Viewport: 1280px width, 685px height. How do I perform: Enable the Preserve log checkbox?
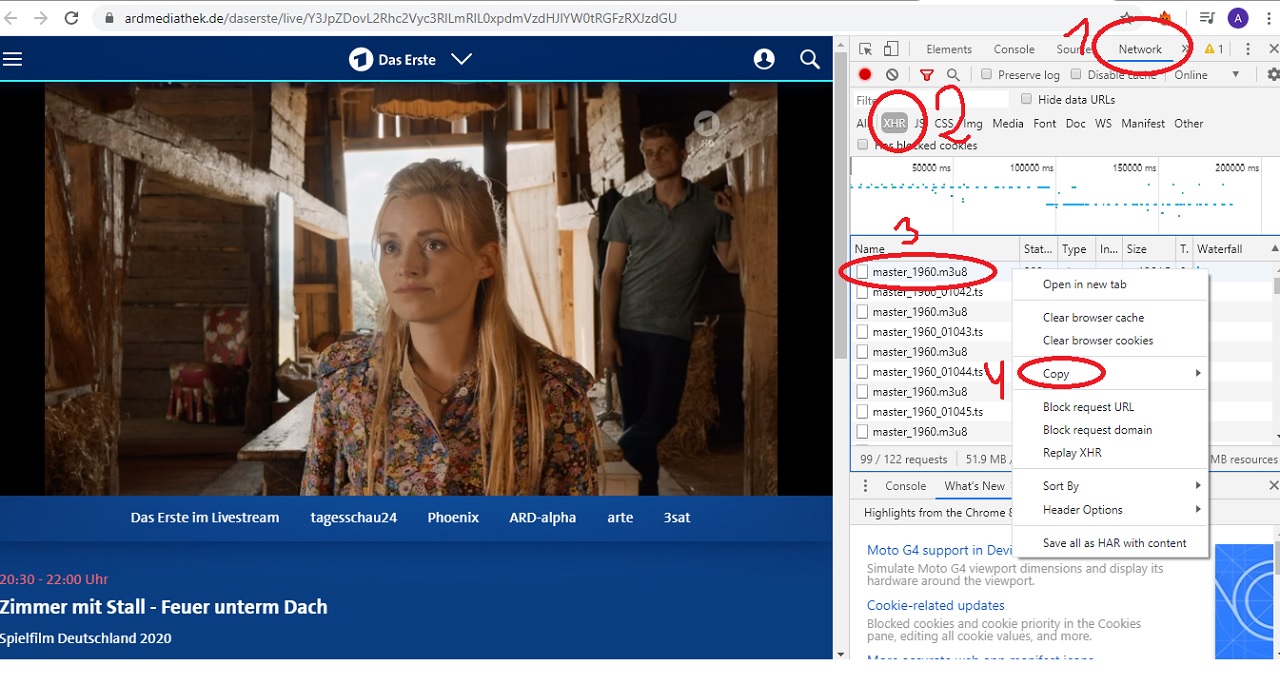point(987,75)
